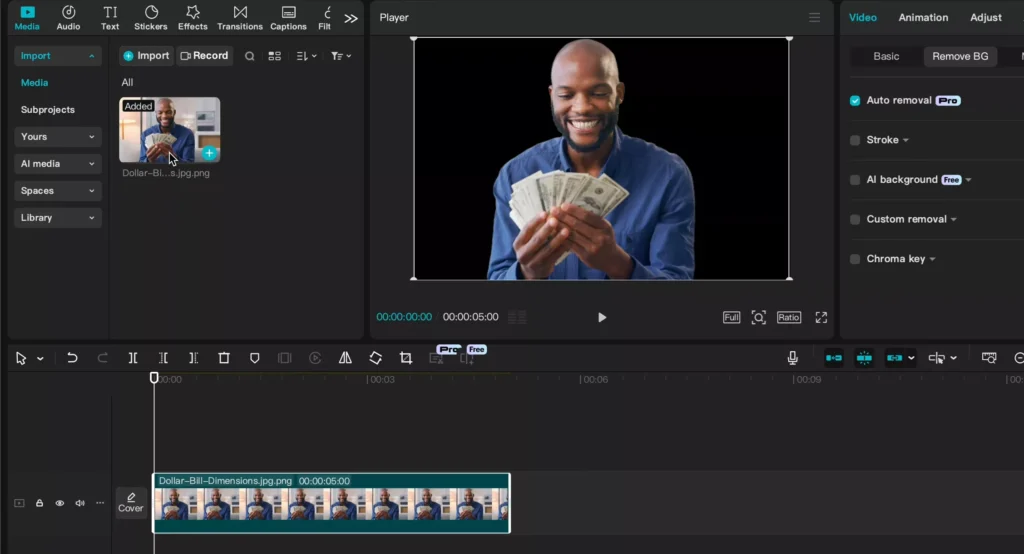This screenshot has height=554, width=1024.
Task: Open the Stickers tab
Action: tap(151, 18)
